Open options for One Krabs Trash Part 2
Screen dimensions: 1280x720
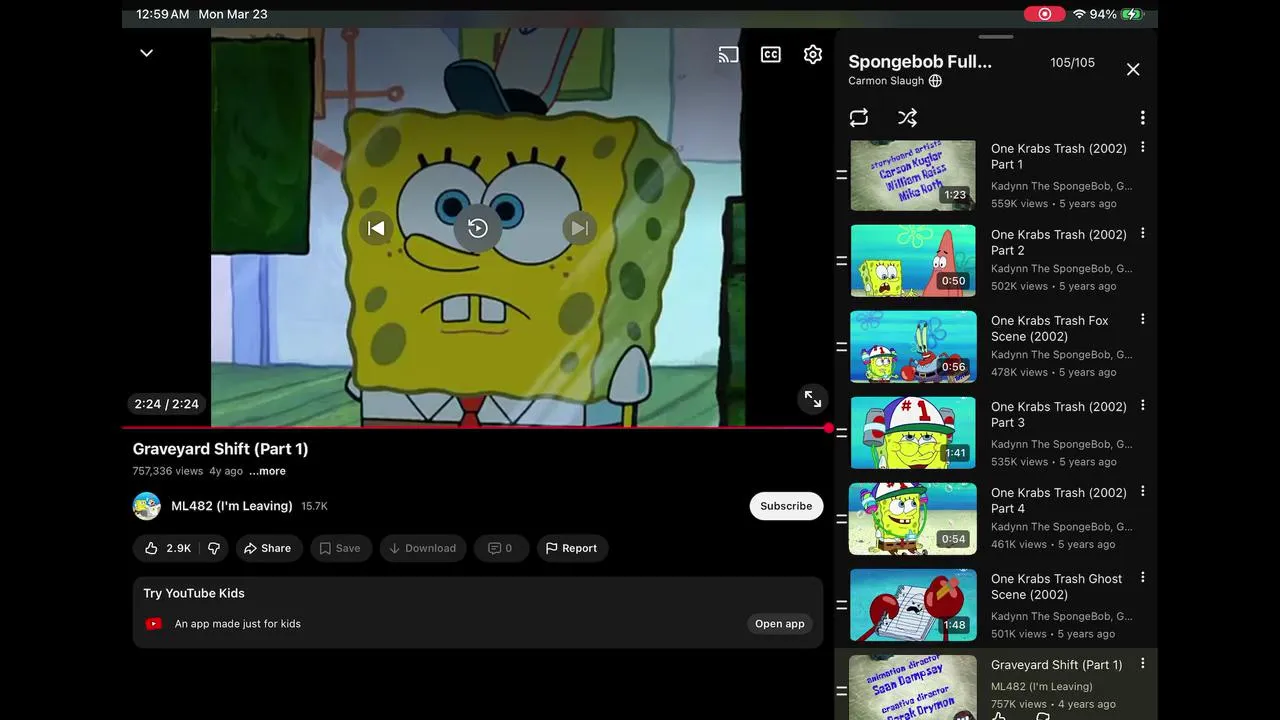point(1142,233)
